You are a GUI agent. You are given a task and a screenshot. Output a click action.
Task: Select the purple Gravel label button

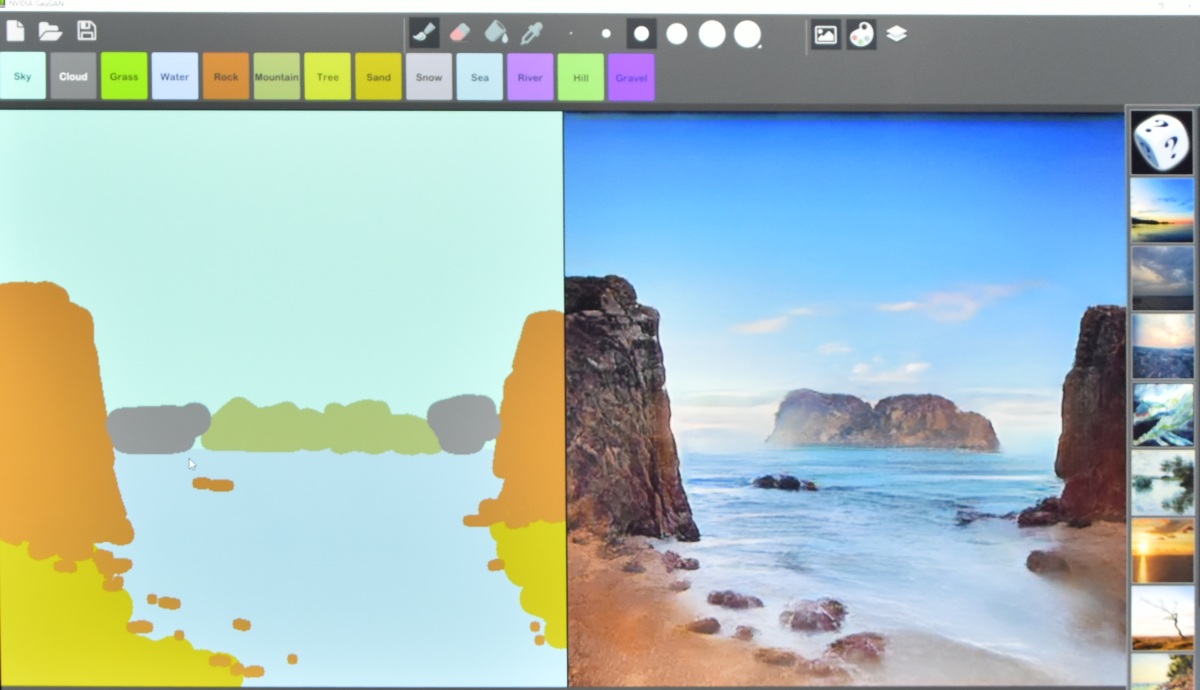[631, 78]
